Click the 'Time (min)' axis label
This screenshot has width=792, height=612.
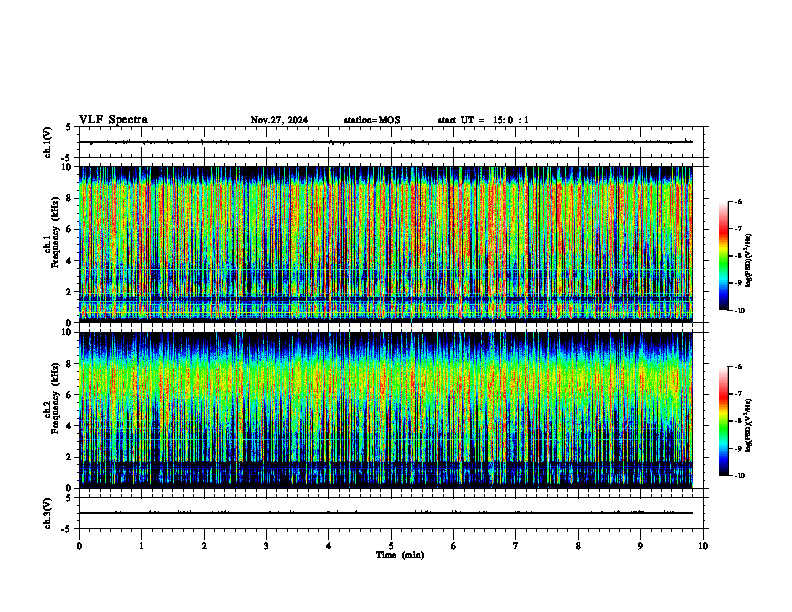click(x=400, y=555)
